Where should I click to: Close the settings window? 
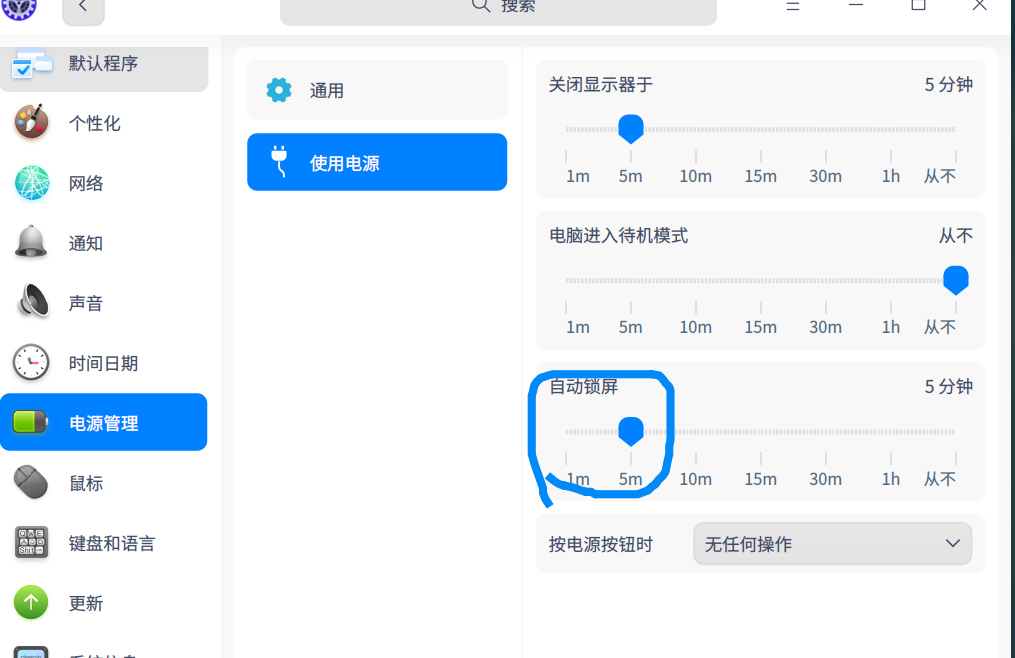click(979, 6)
